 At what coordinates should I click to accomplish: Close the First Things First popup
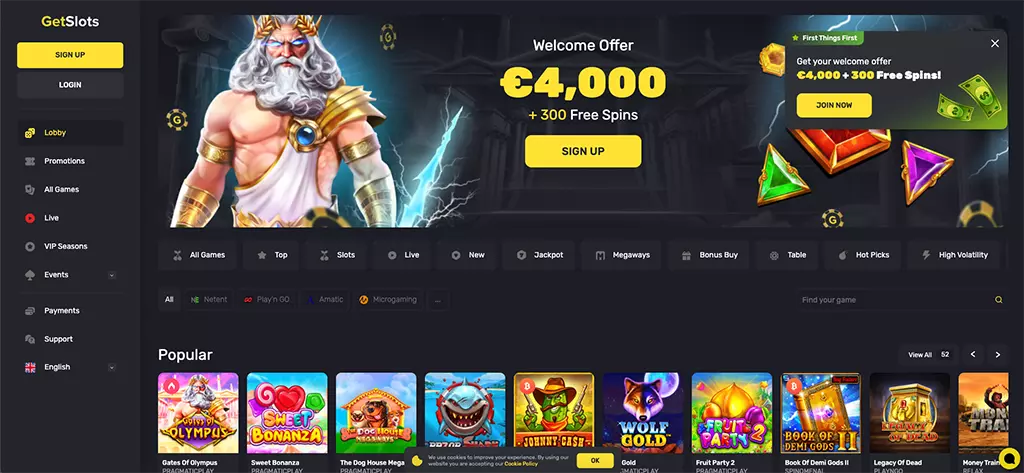click(995, 43)
